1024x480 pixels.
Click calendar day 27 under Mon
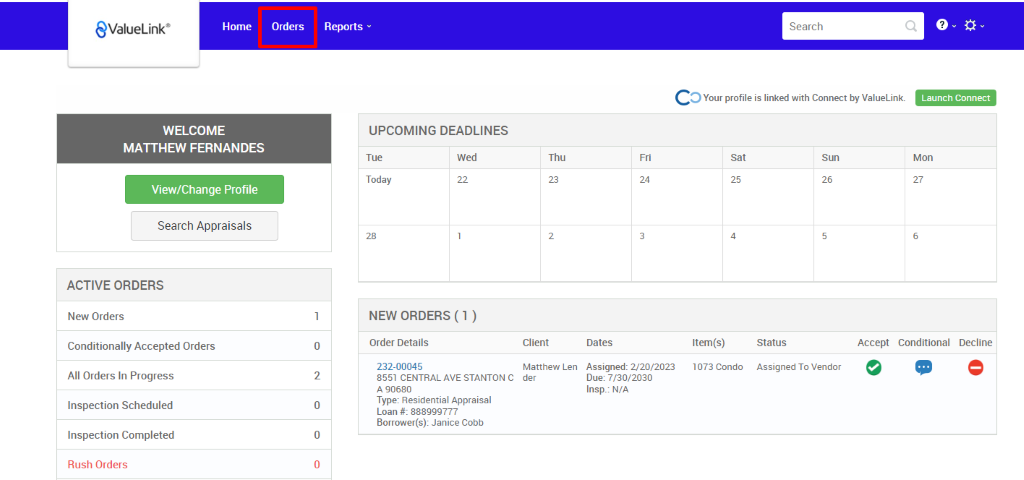point(951,197)
